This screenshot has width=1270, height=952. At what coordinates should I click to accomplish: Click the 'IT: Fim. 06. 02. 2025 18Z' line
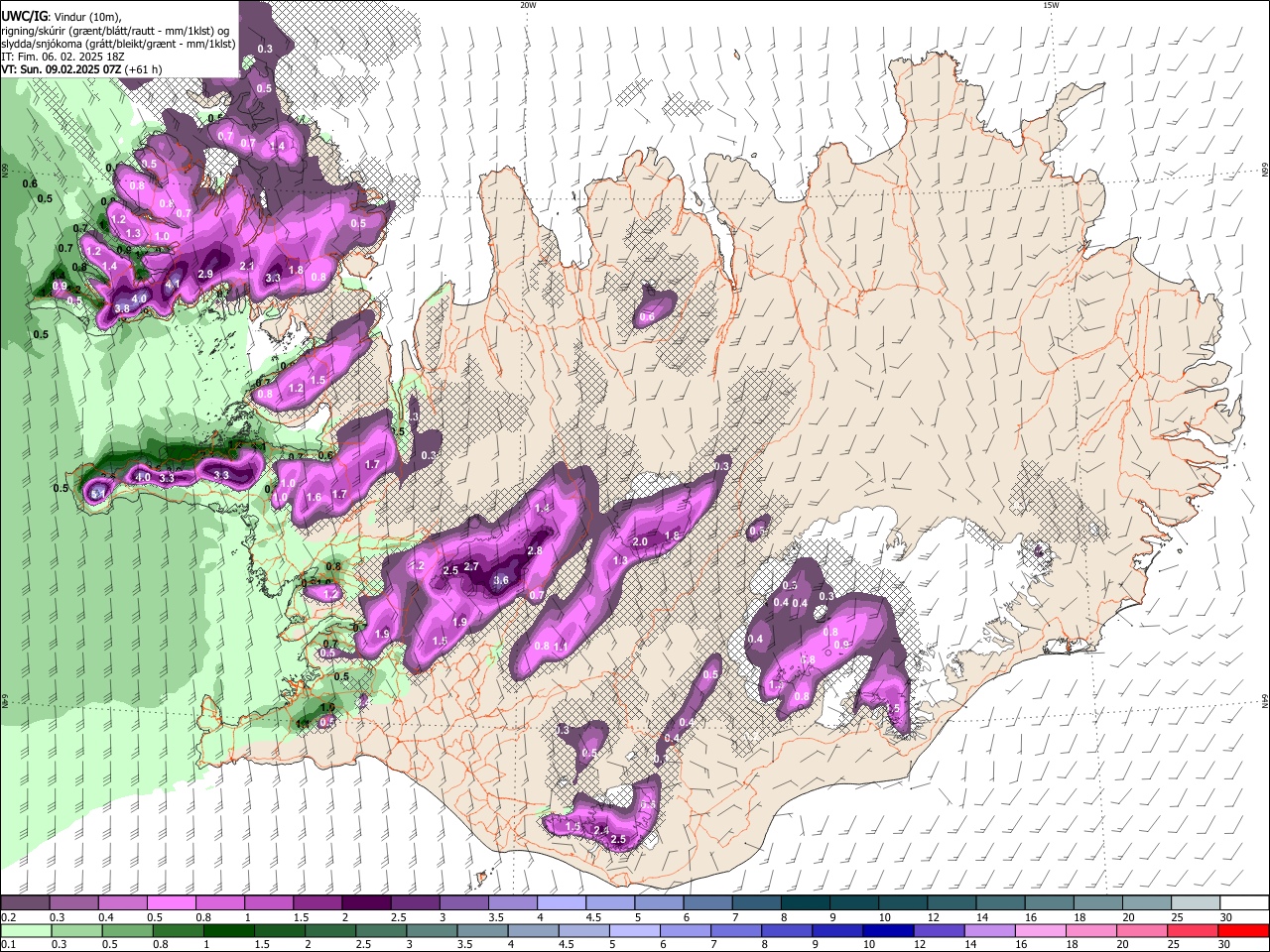(x=63, y=57)
